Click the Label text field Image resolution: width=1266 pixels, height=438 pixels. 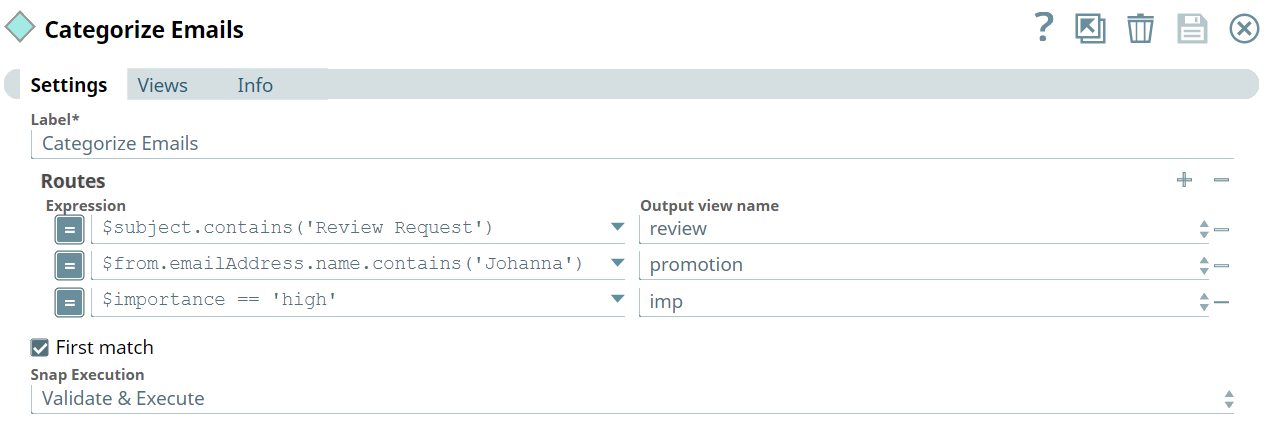632,143
